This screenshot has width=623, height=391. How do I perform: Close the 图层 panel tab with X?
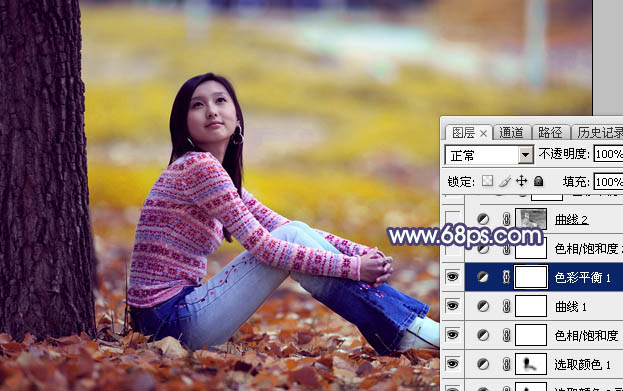coord(483,134)
